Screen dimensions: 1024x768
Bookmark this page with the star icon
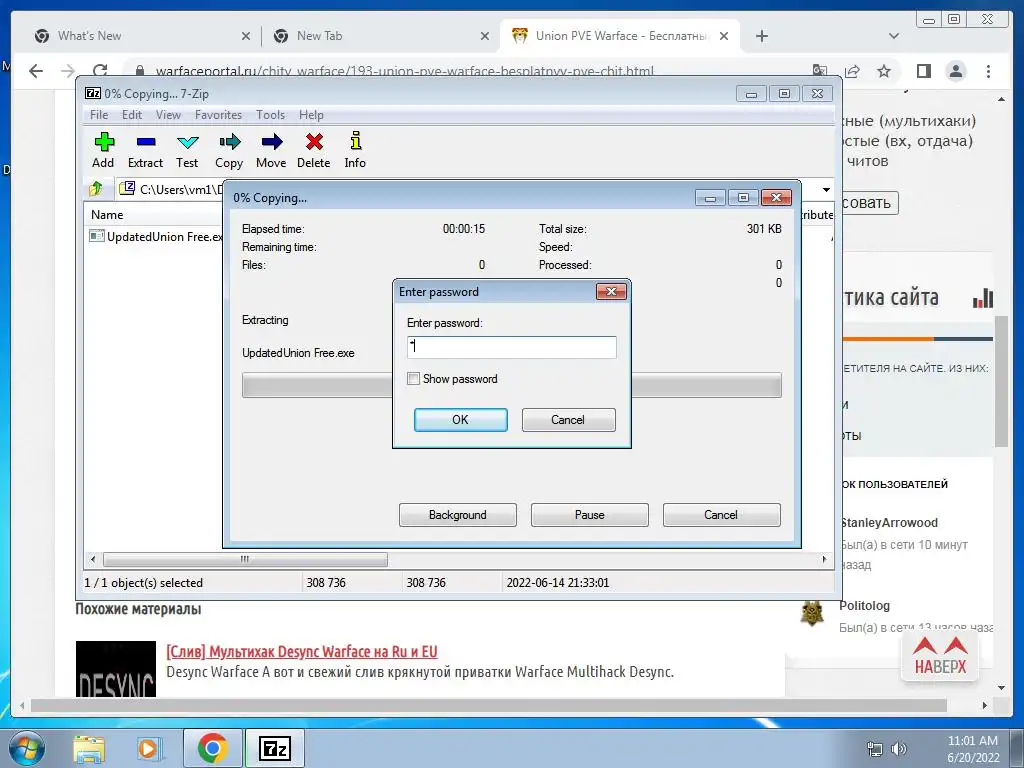884,71
